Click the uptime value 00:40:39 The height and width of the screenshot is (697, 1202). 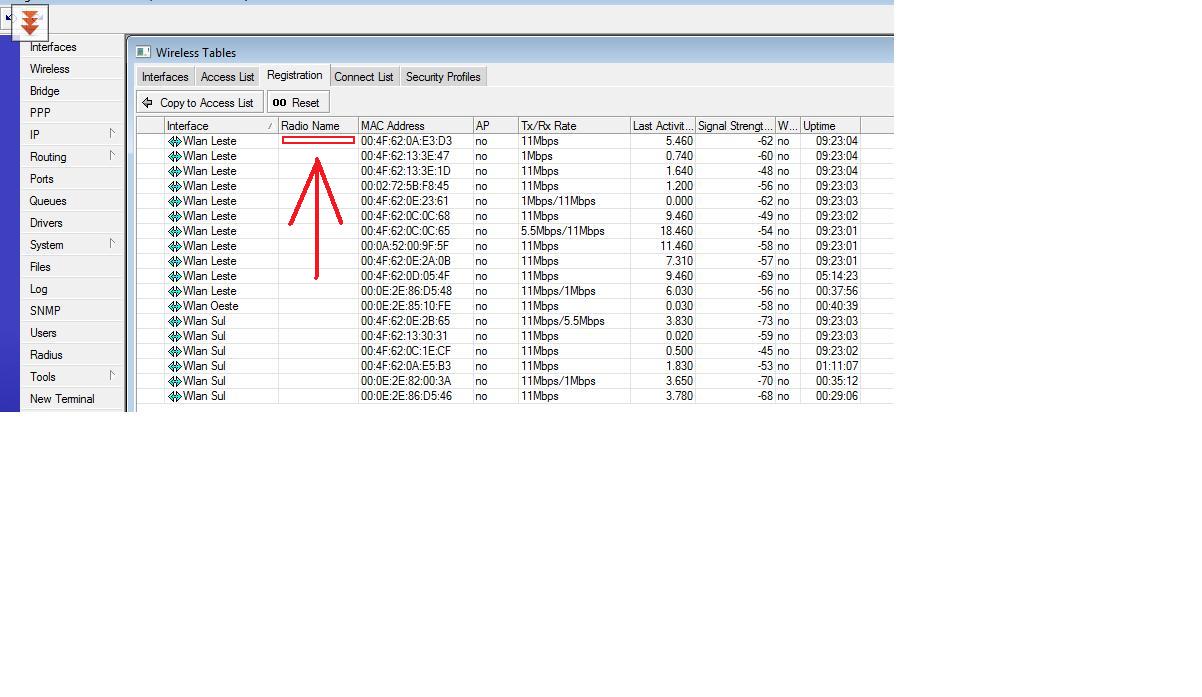[836, 306]
